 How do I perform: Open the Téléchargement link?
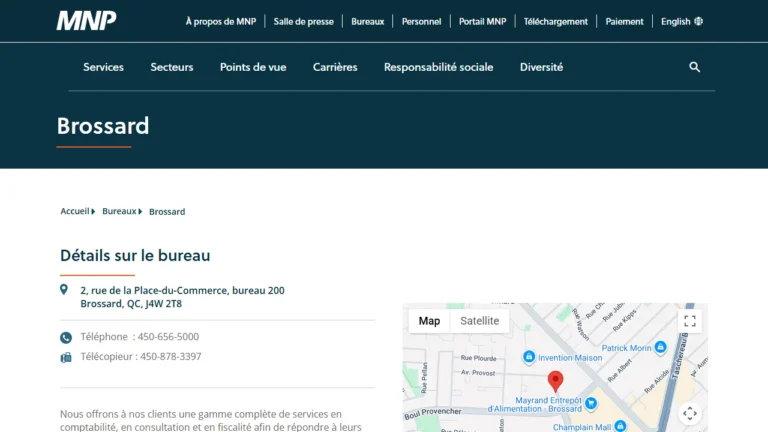555,22
